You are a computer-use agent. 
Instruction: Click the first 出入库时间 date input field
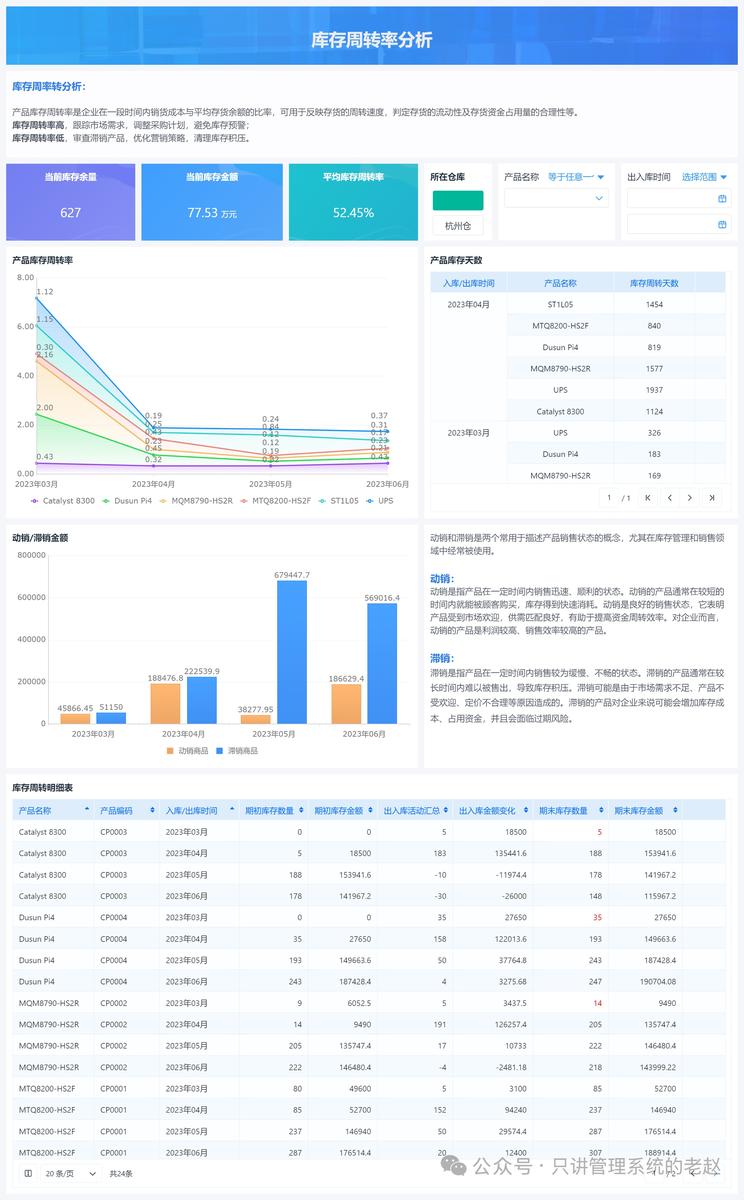tap(679, 199)
